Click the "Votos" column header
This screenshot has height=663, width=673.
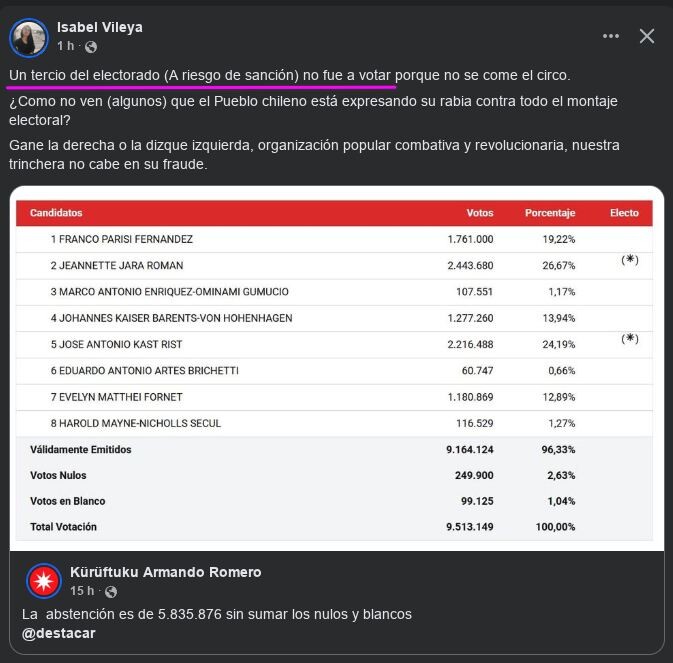tap(480, 213)
